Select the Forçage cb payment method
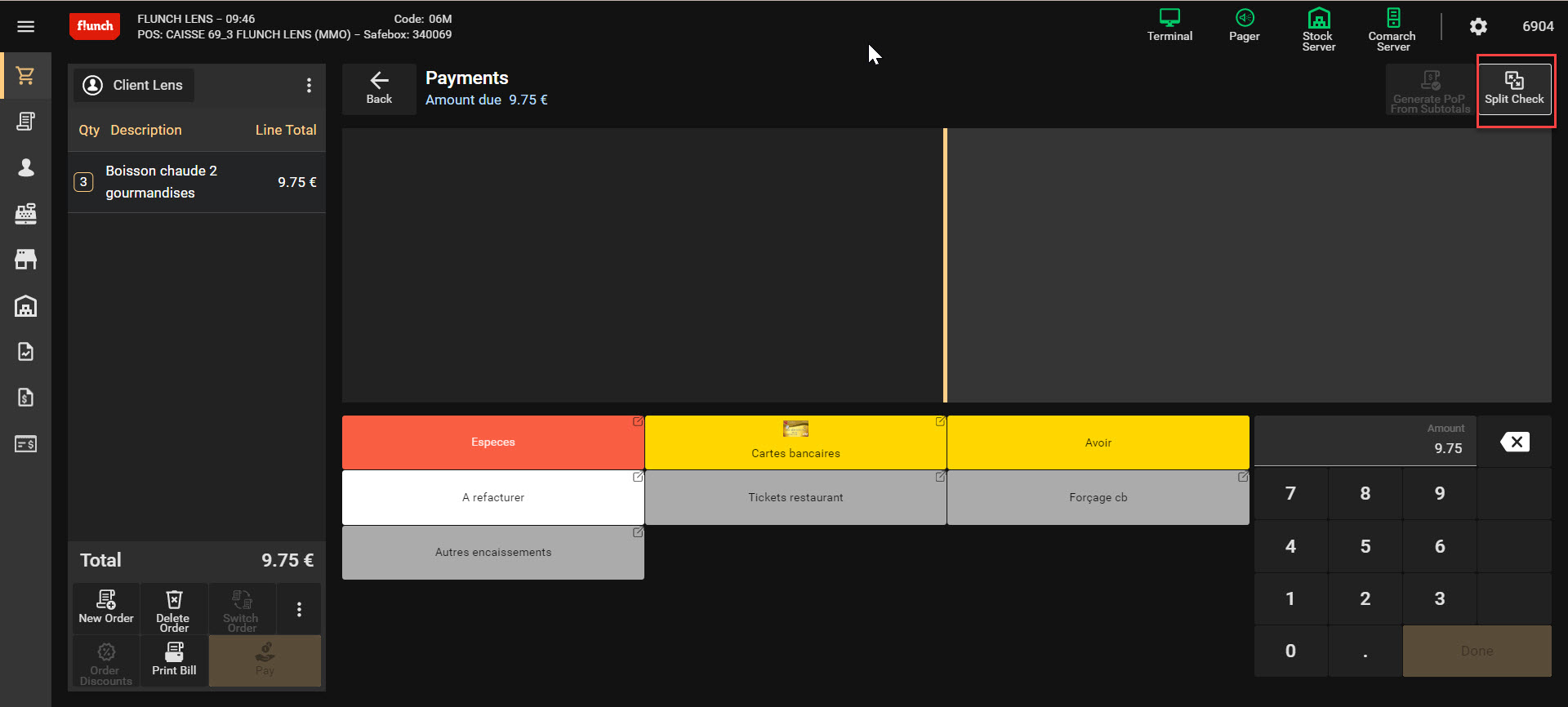Viewport: 1568px width, 707px height. point(1098,497)
